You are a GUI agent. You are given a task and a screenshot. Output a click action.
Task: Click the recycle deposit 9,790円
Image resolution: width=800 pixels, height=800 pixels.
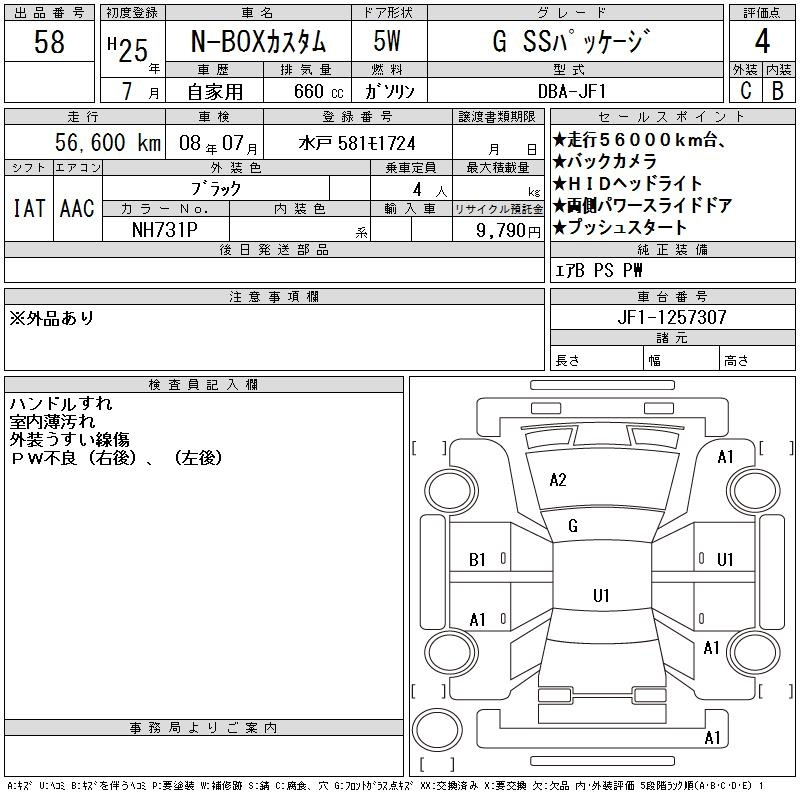pos(508,231)
